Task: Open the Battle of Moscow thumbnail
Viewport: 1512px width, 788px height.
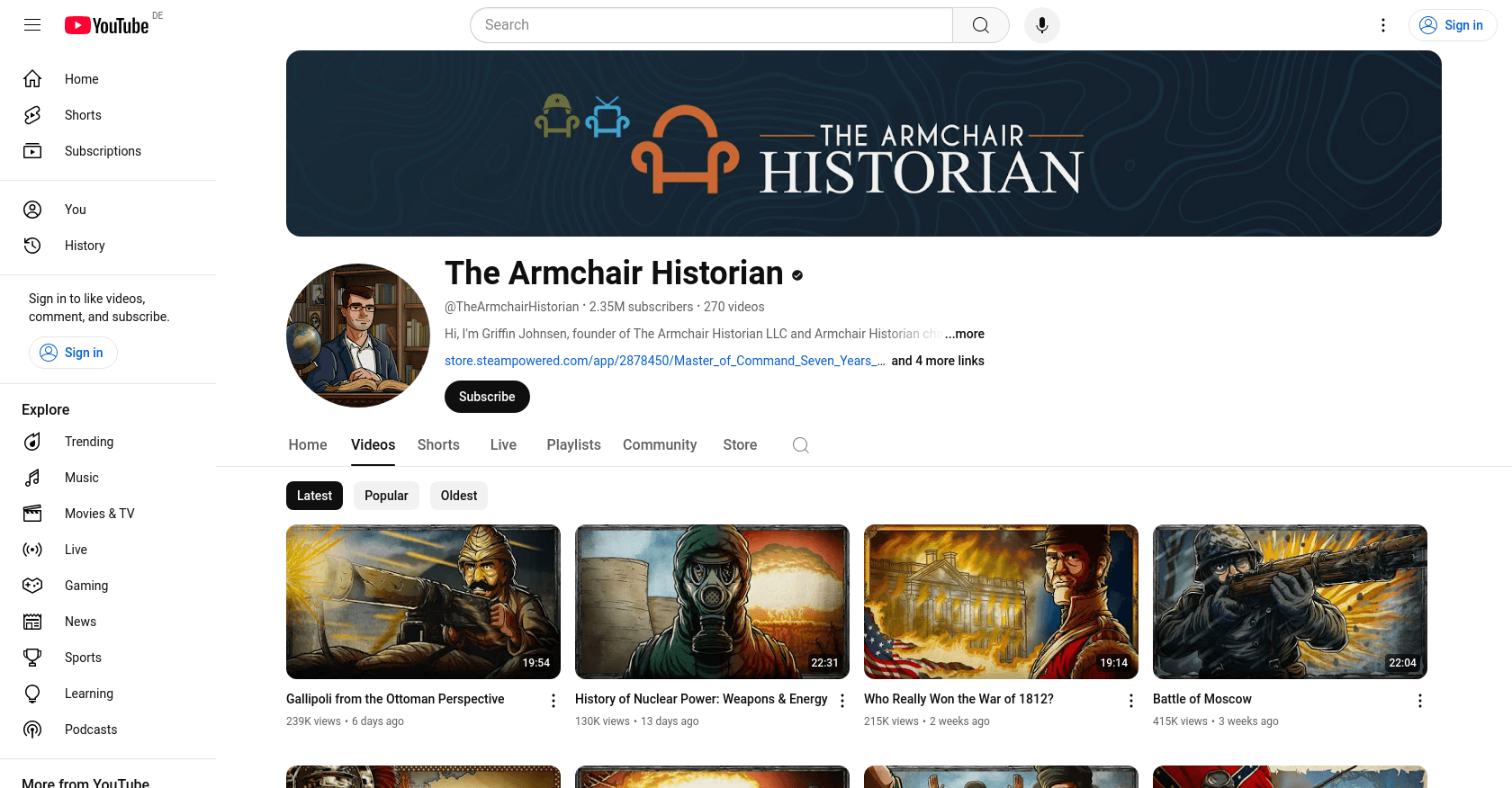Action: tap(1290, 602)
